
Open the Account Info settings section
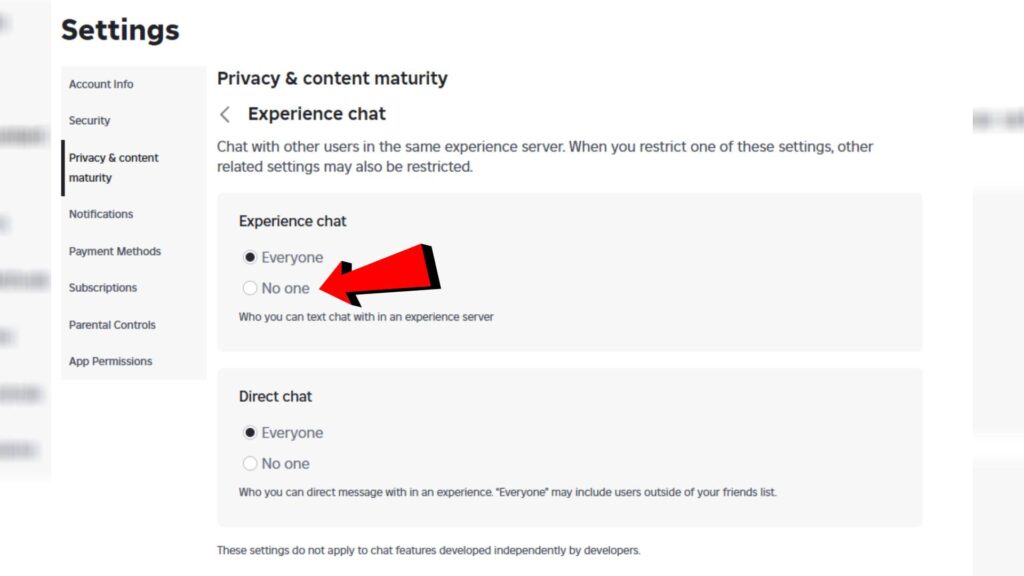(100, 84)
